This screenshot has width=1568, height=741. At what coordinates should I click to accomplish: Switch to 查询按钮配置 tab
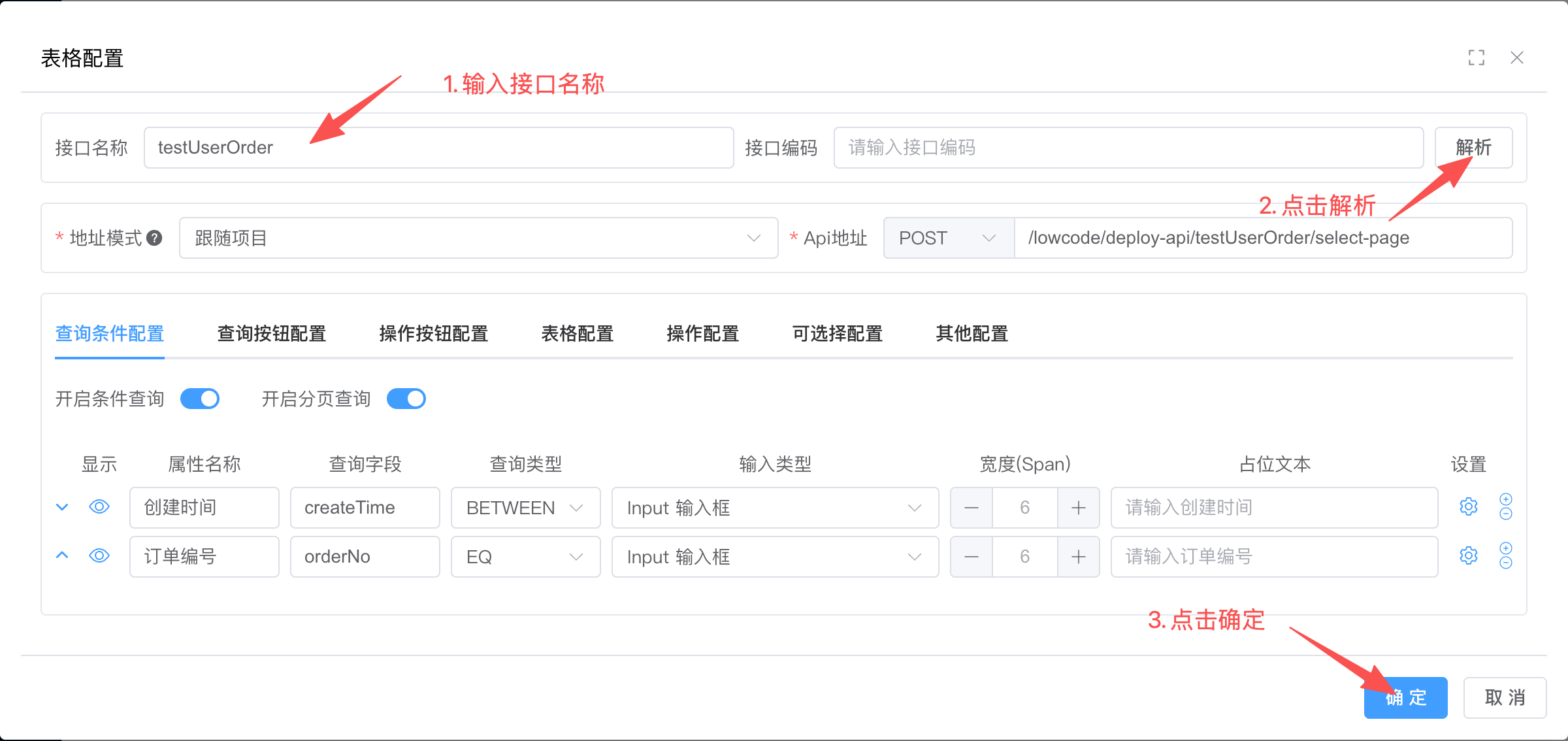pyautogui.click(x=271, y=334)
